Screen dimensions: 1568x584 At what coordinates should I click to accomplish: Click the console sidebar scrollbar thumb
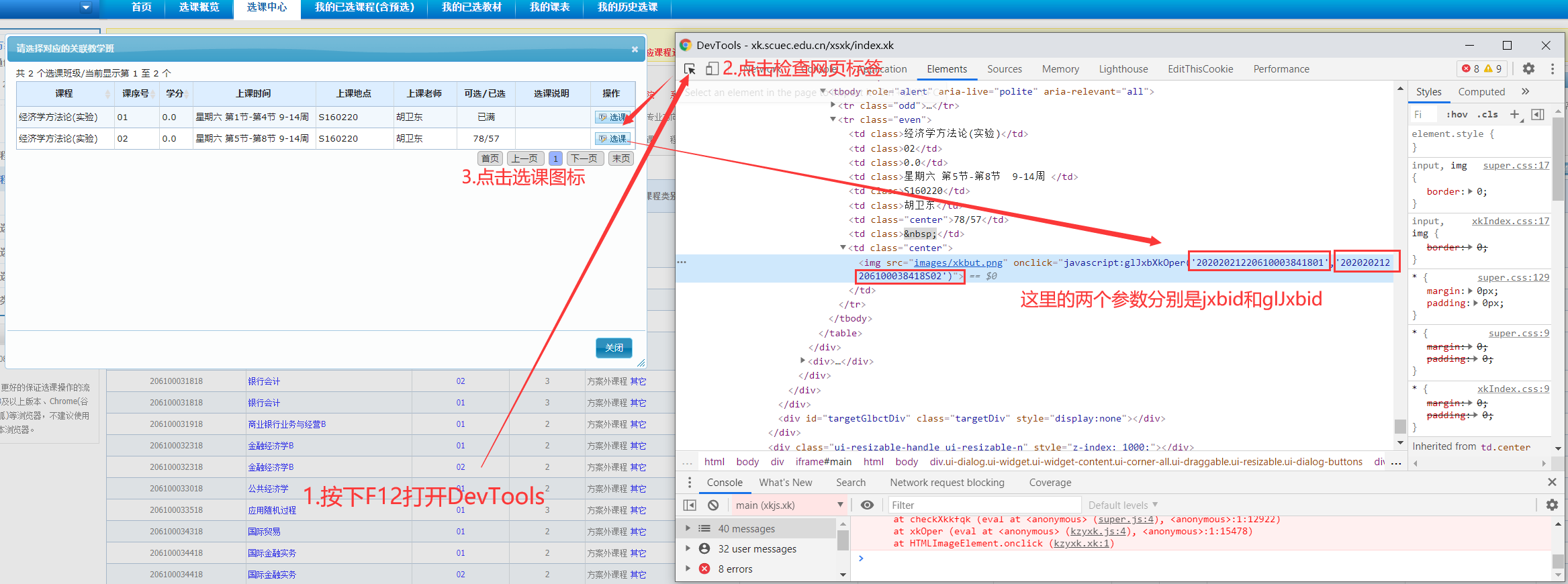(843, 540)
